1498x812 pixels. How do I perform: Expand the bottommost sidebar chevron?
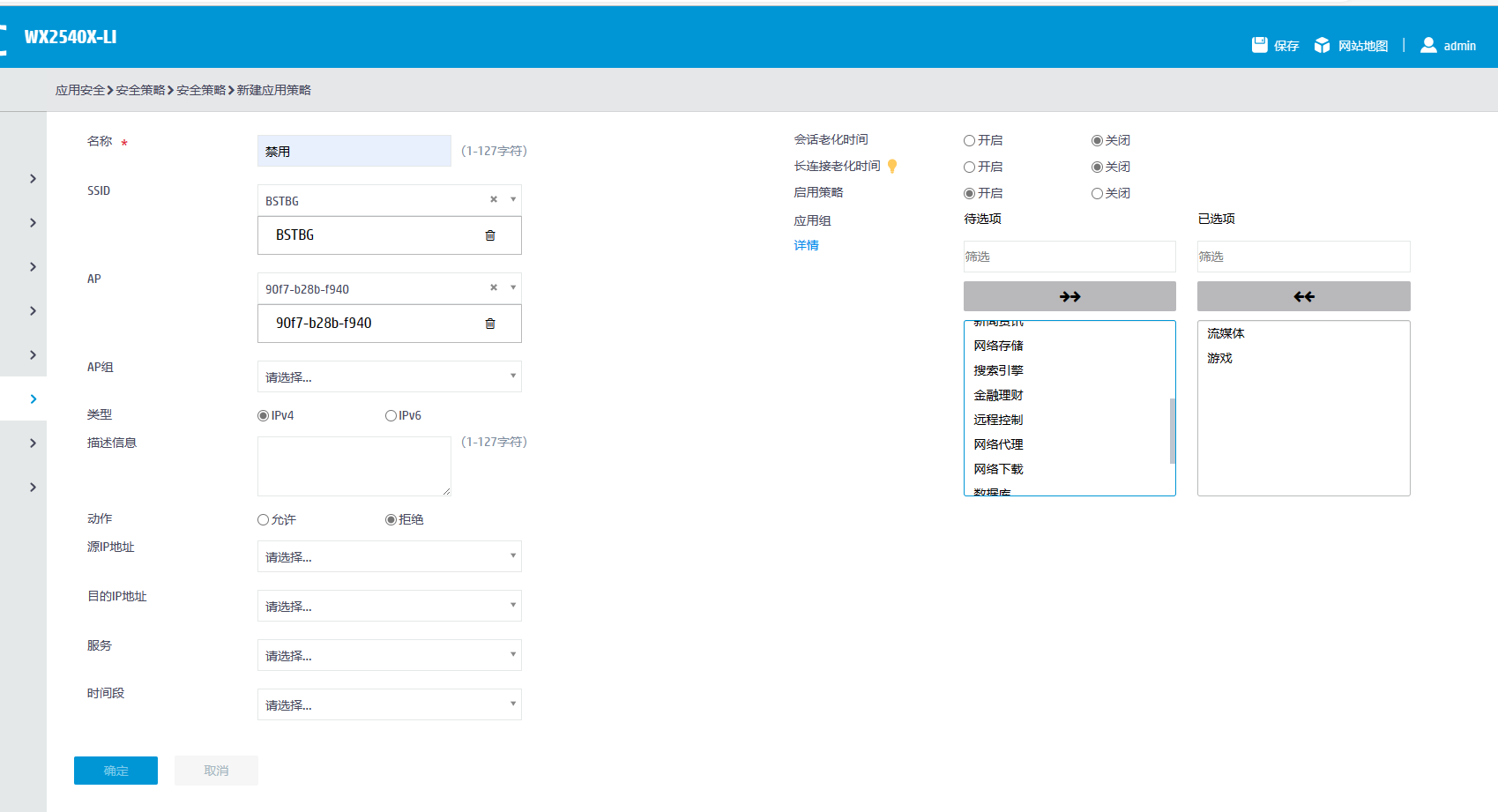click(x=34, y=488)
